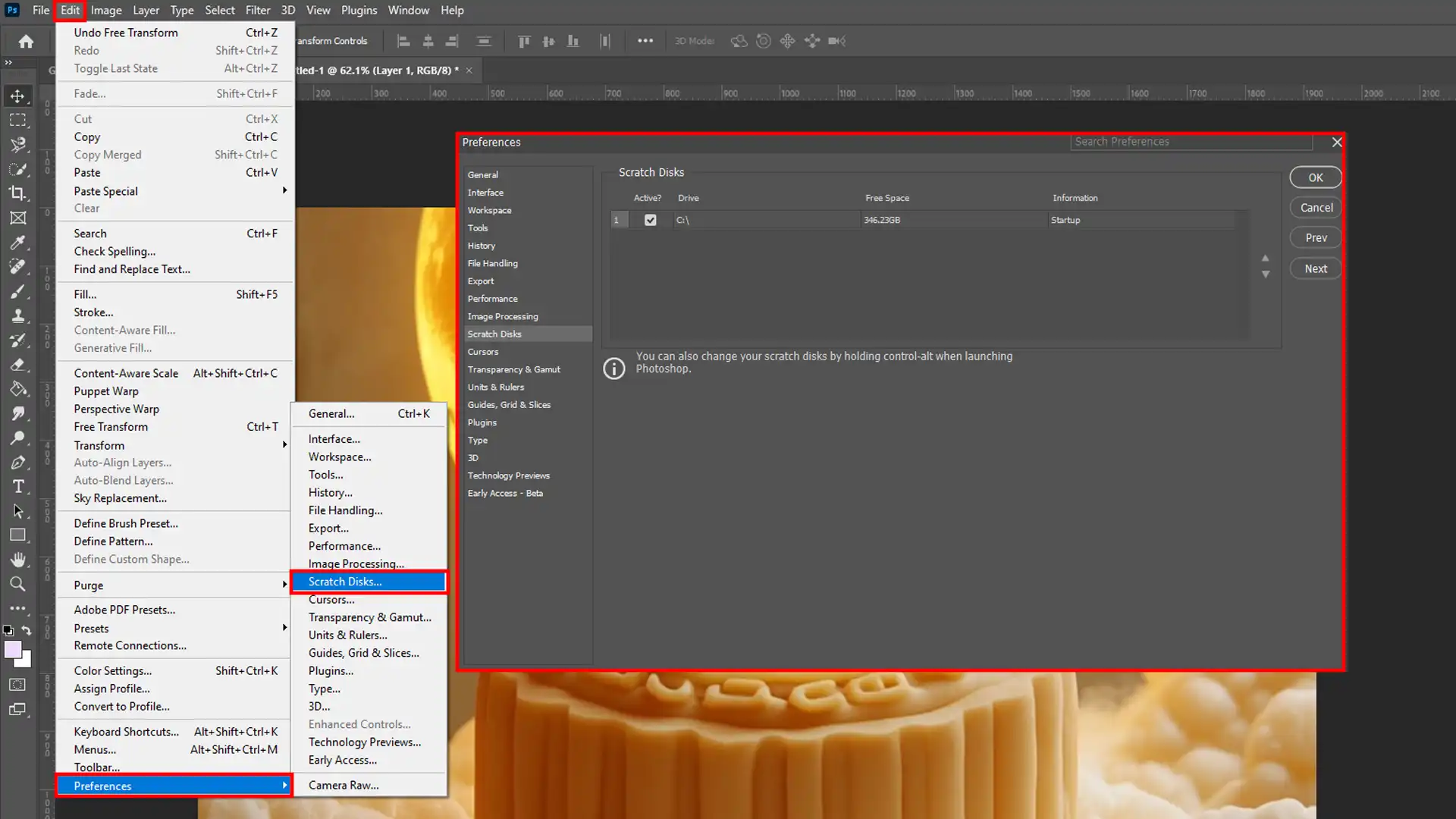This screenshot has width=1456, height=819.
Task: Select the Clone Stamp tool
Action: [17, 315]
